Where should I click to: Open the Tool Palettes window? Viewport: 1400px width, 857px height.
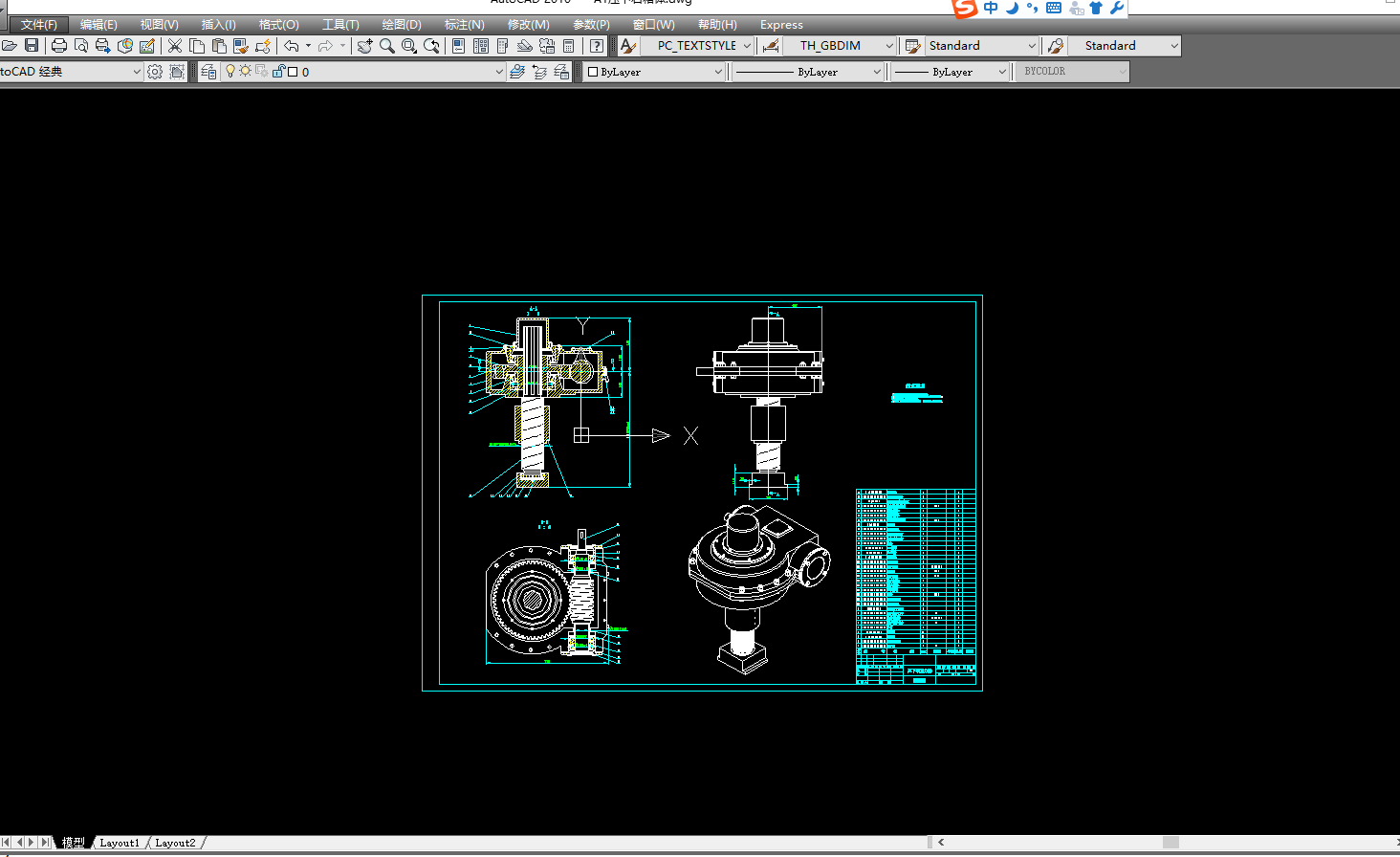coord(503,46)
